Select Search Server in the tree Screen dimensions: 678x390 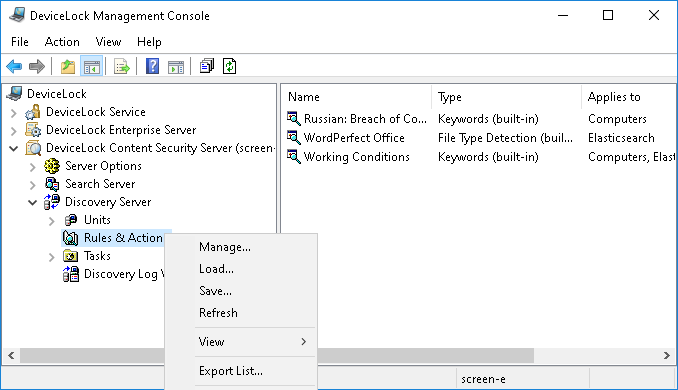[x=100, y=184]
